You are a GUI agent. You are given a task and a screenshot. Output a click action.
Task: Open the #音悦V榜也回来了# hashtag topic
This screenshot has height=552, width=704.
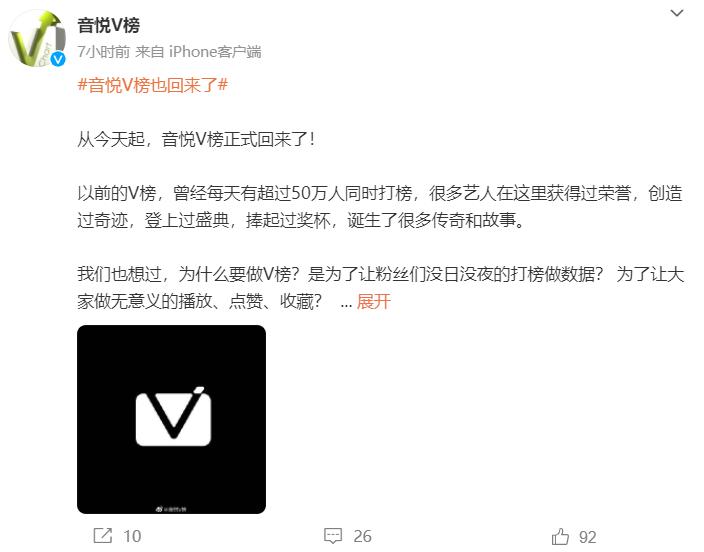pos(153,84)
